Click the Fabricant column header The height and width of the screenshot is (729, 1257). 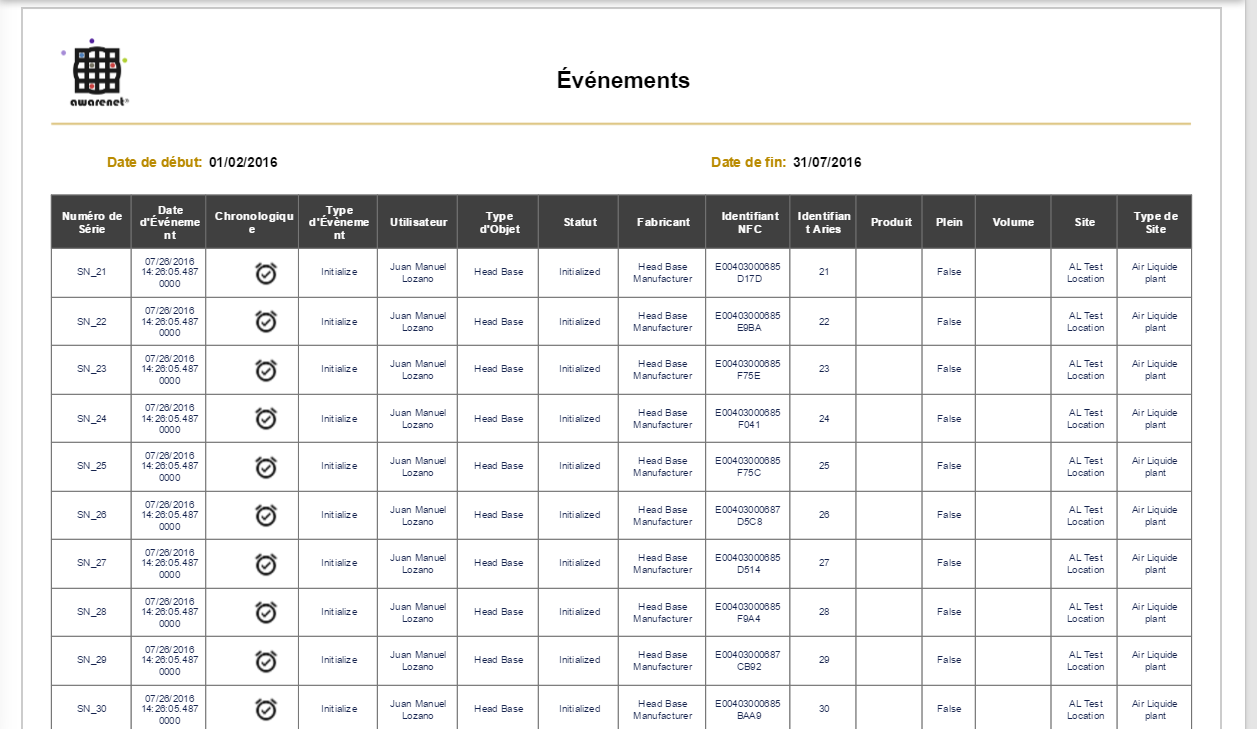click(663, 222)
